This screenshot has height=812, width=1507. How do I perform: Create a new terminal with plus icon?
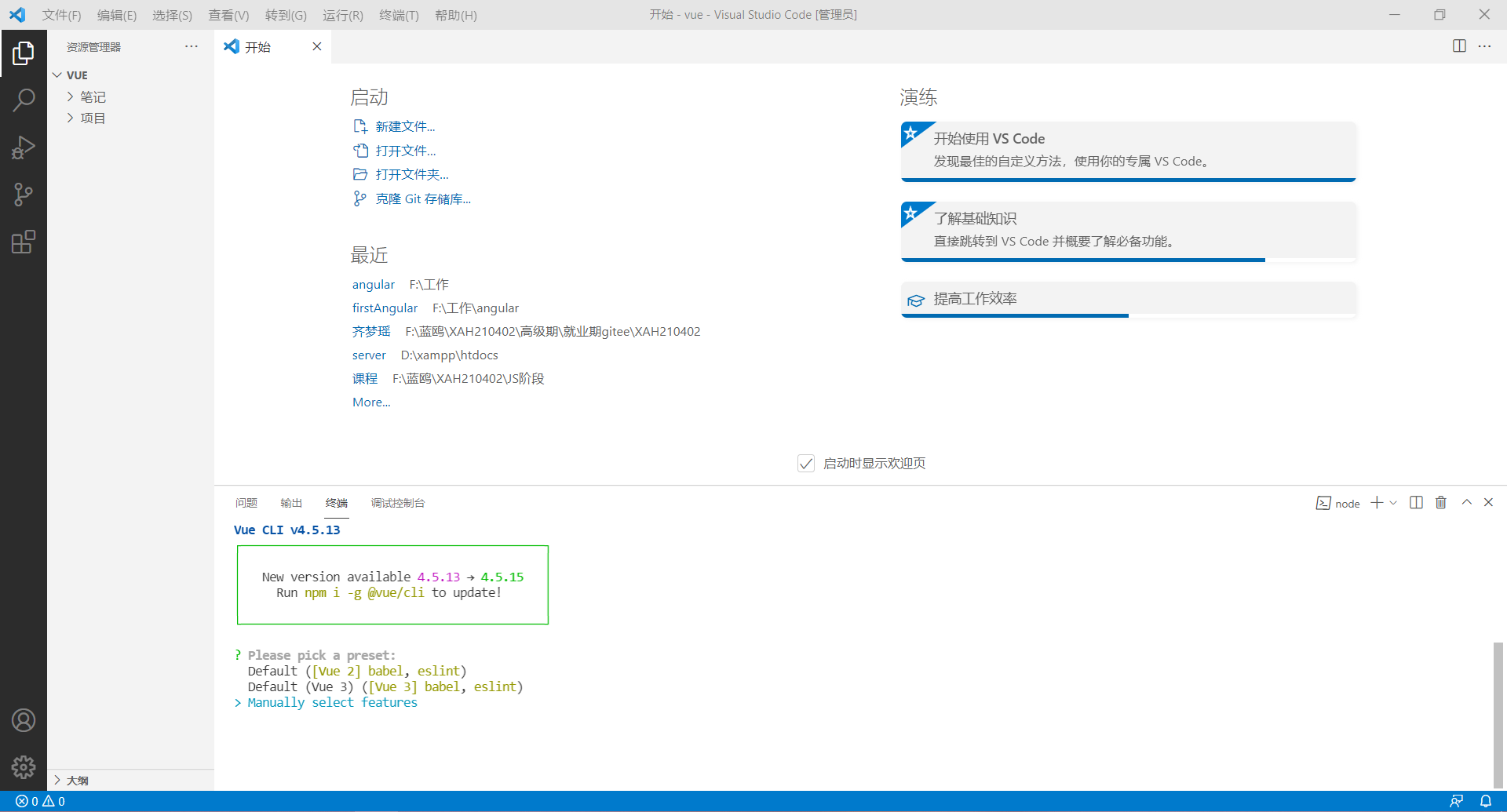1377,503
